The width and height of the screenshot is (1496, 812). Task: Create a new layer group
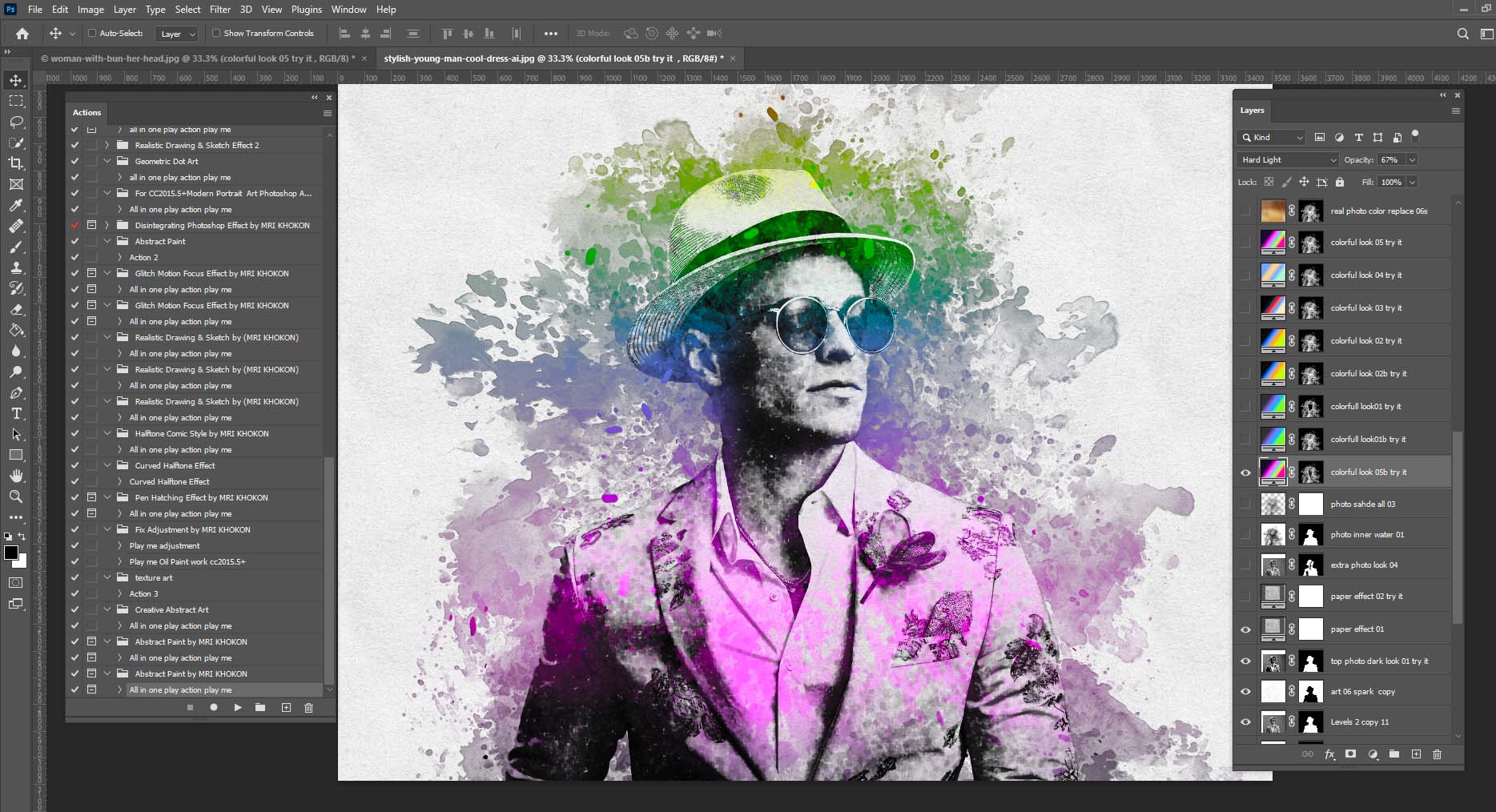point(1394,754)
